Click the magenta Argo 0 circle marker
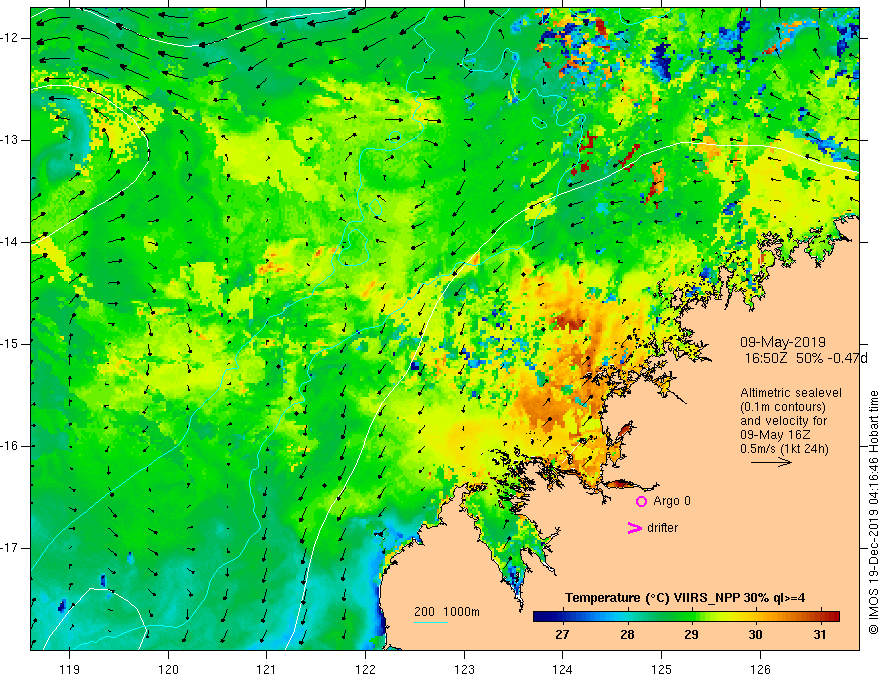Viewport: 880px width, 680px height. [x=641, y=502]
